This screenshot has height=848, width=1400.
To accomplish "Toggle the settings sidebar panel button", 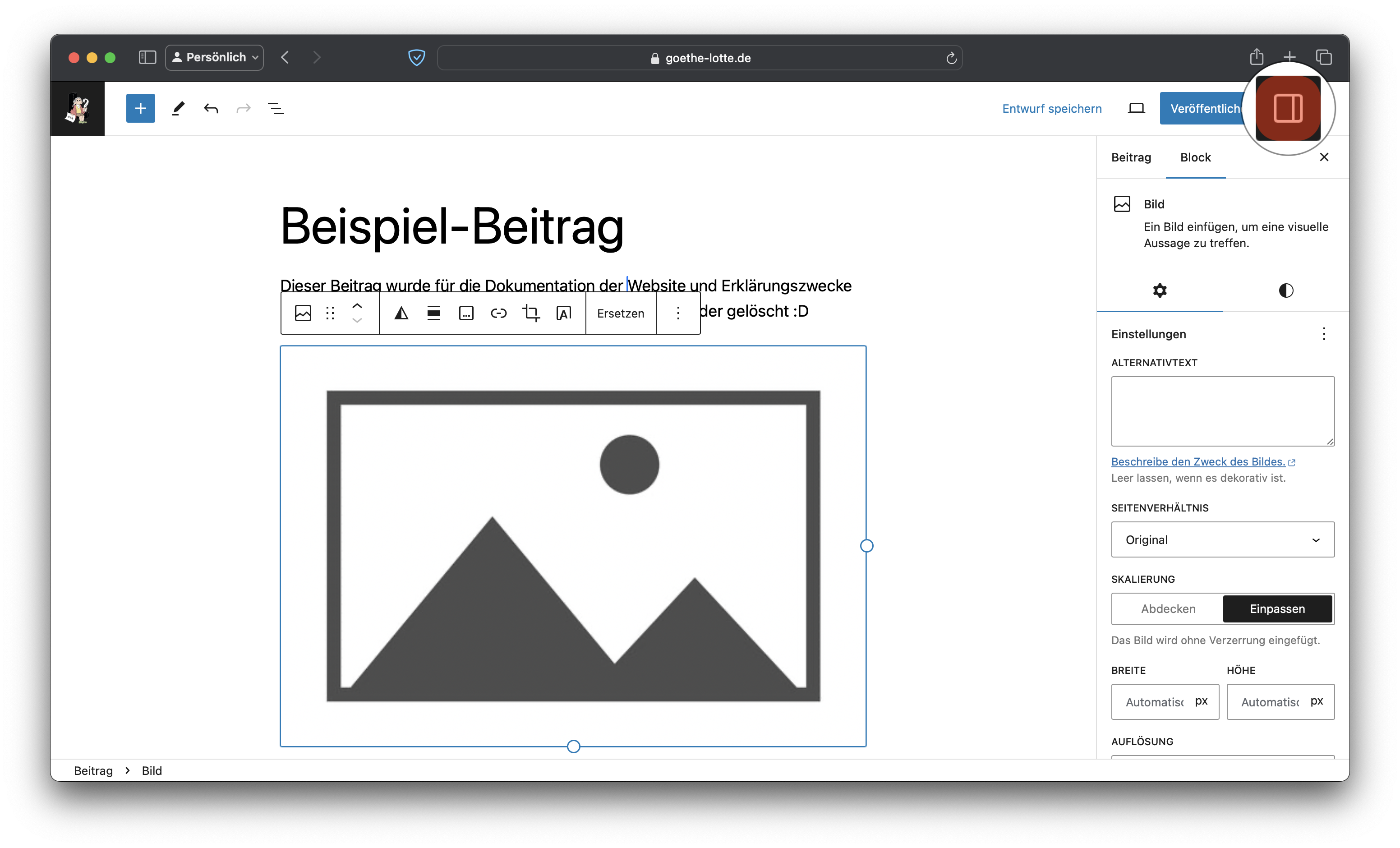I will click(1288, 108).
